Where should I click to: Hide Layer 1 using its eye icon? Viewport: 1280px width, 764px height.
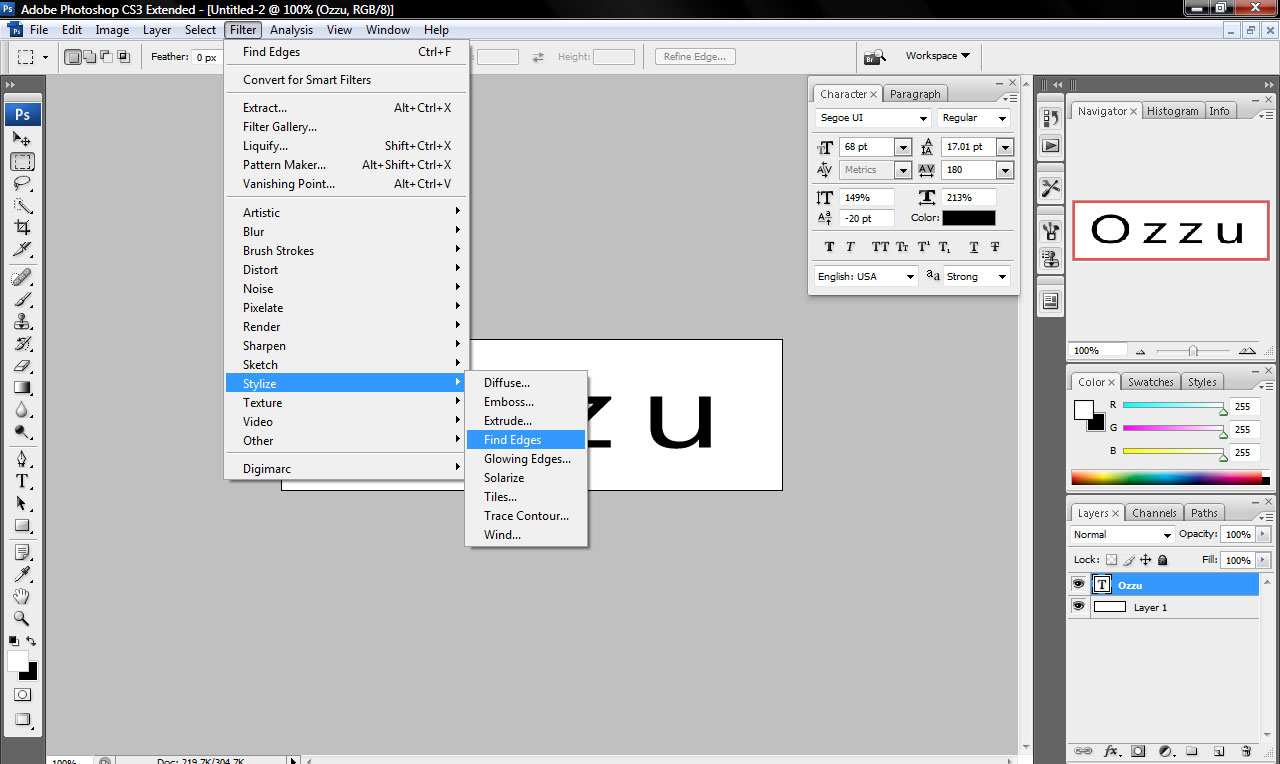pyautogui.click(x=1078, y=606)
